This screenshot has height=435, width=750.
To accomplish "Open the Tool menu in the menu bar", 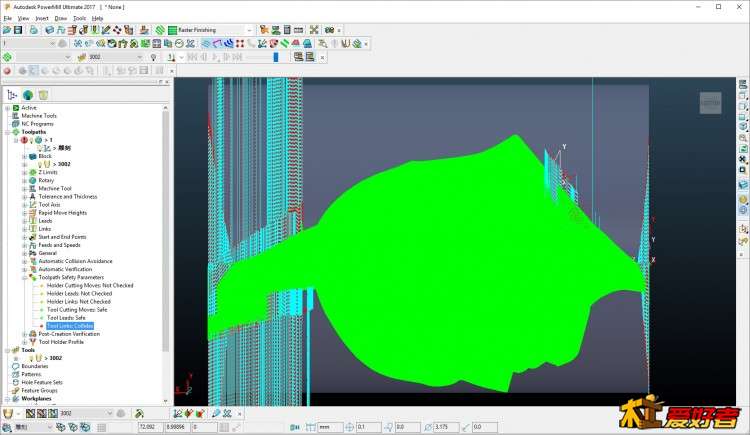I will 79,18.
